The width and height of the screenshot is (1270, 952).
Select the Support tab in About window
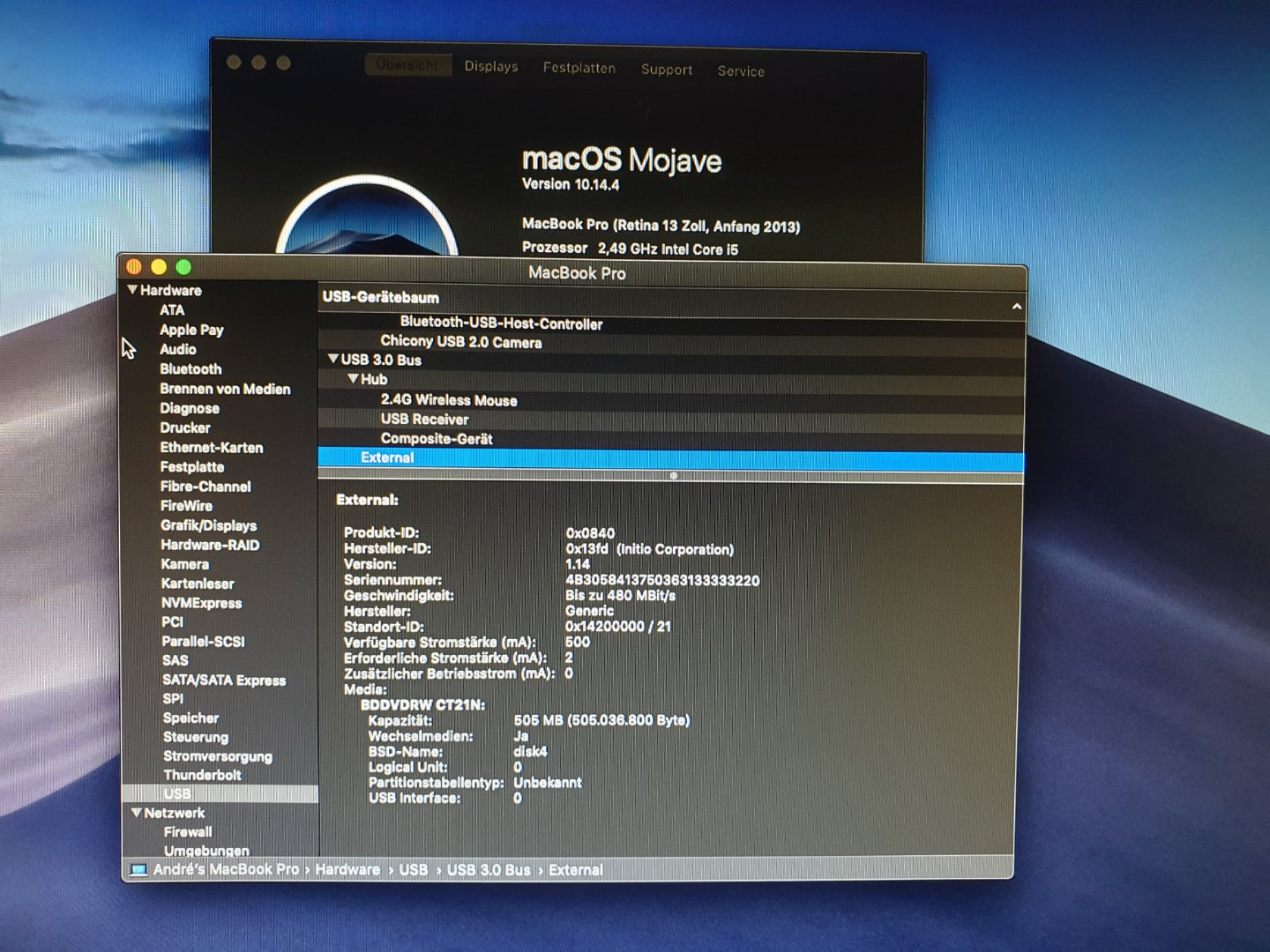pyautogui.click(x=667, y=70)
